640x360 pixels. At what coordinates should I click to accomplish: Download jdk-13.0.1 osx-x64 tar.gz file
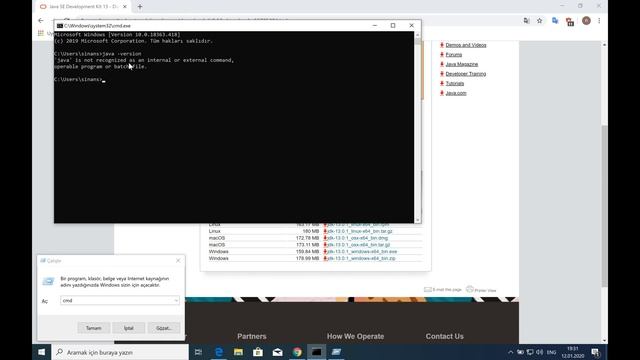coord(358,245)
